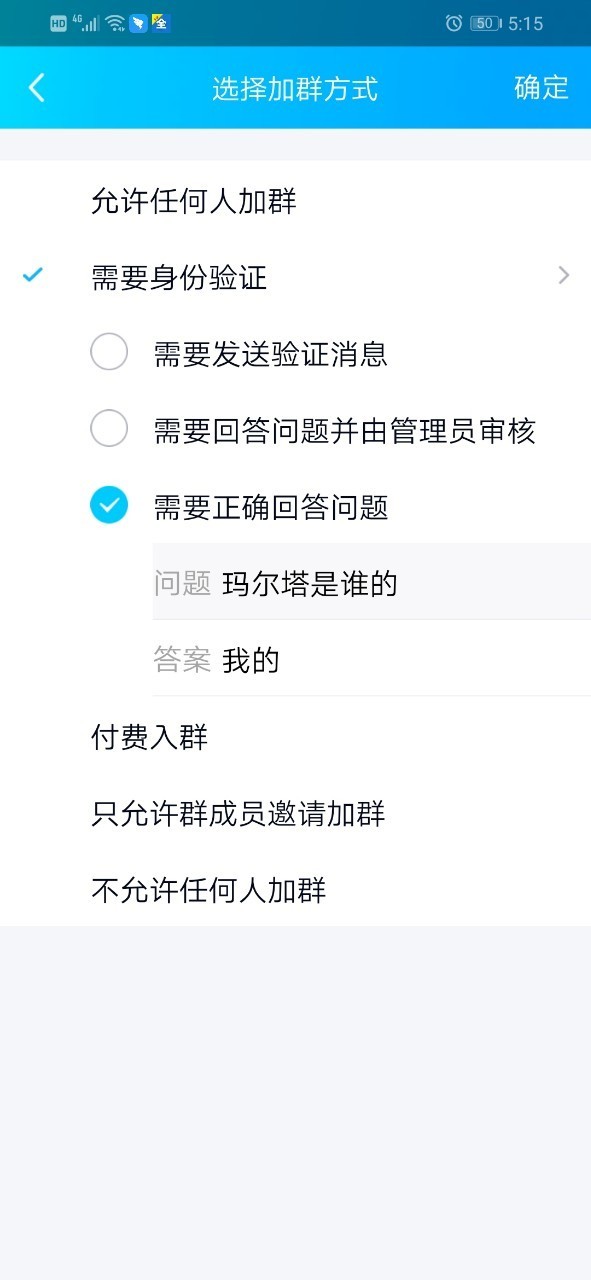Screen dimensions: 591x1280
Task: Tap the alarm clock status icon
Action: (x=454, y=23)
